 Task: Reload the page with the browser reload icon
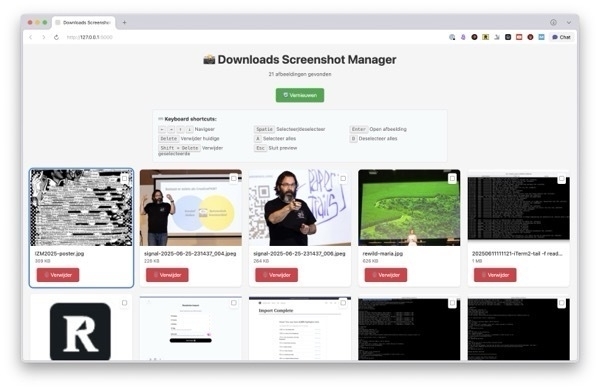pos(56,37)
